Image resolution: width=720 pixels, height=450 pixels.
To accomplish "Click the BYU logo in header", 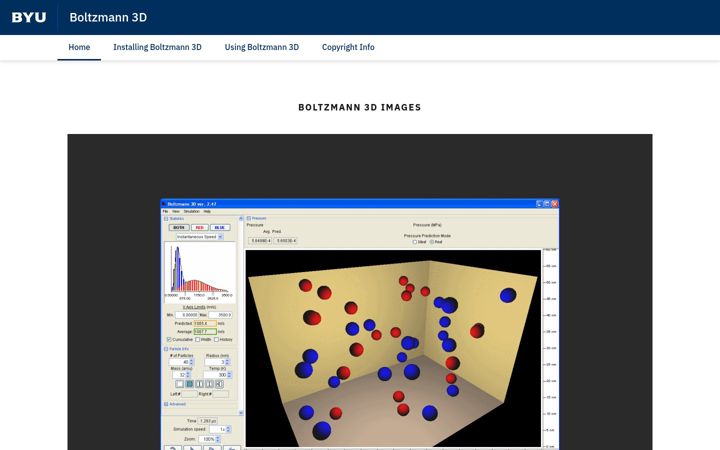I will pos(28,17).
